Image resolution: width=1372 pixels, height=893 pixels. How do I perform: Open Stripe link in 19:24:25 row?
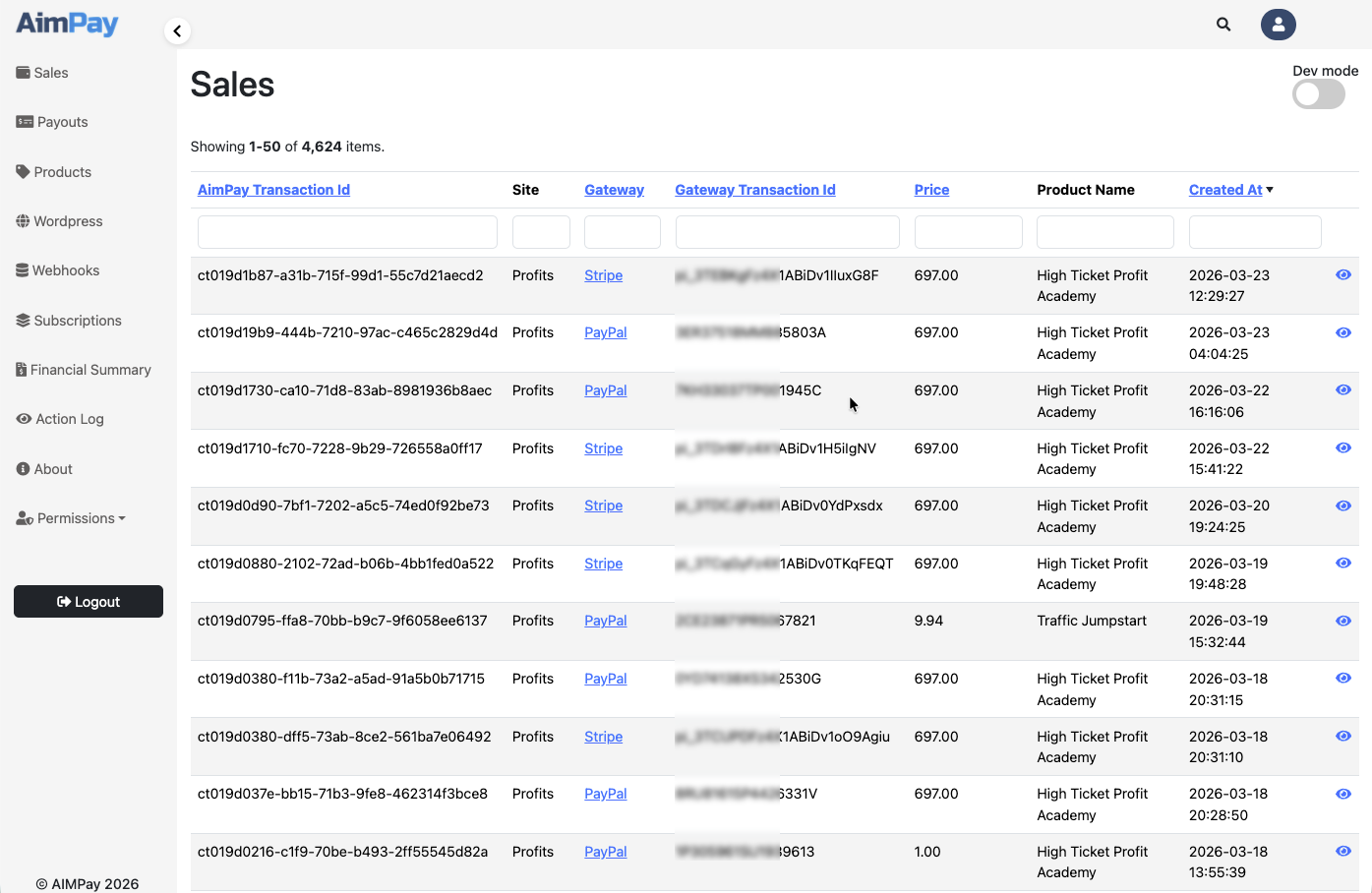(604, 506)
